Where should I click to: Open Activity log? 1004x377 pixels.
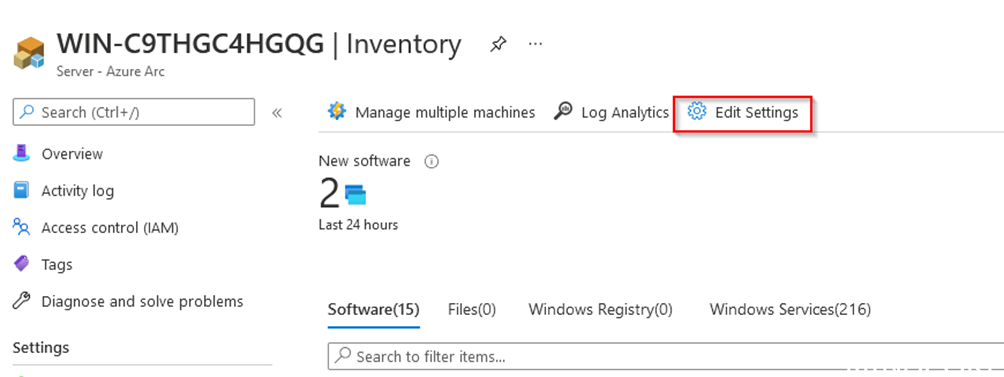tap(77, 191)
